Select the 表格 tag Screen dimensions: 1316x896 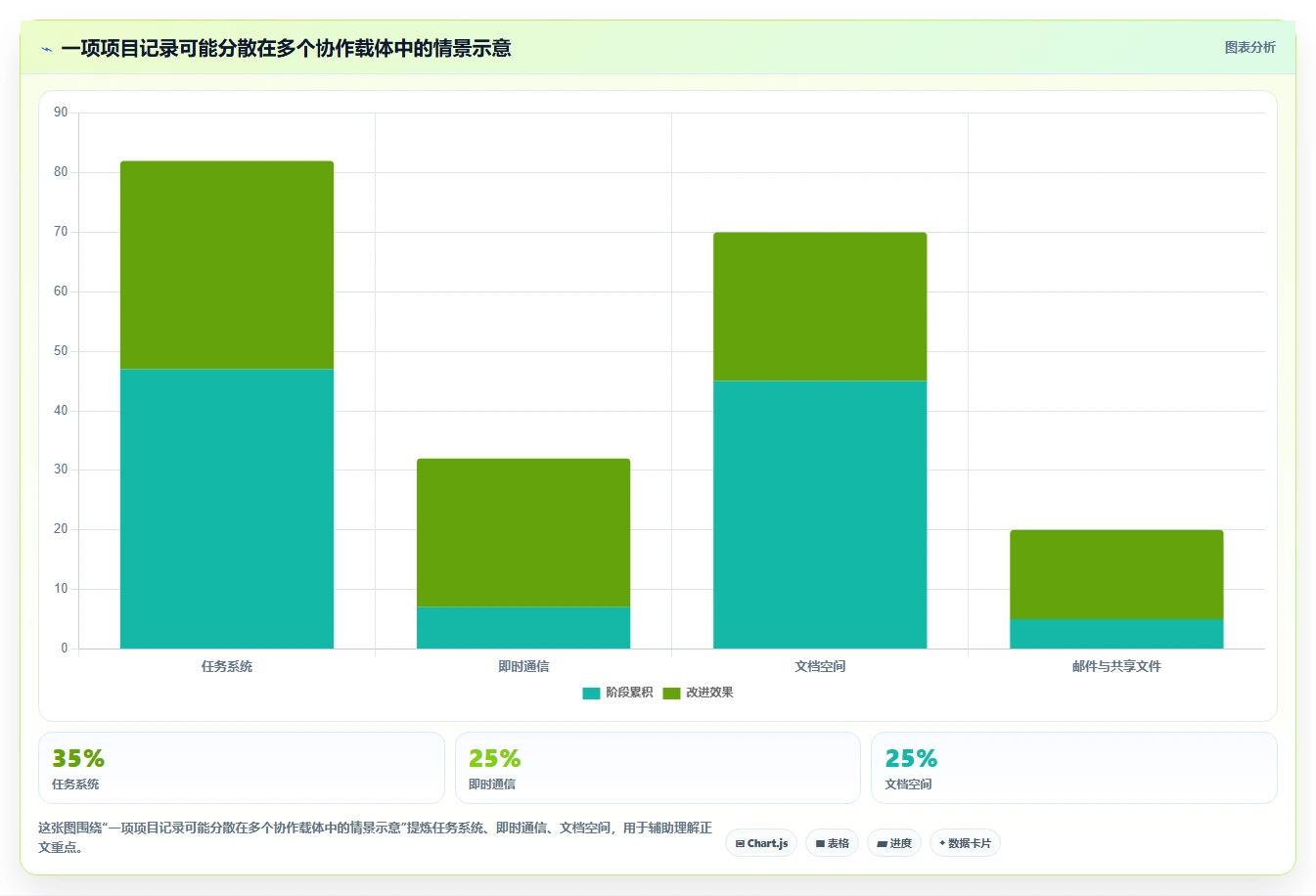pyautogui.click(x=833, y=843)
